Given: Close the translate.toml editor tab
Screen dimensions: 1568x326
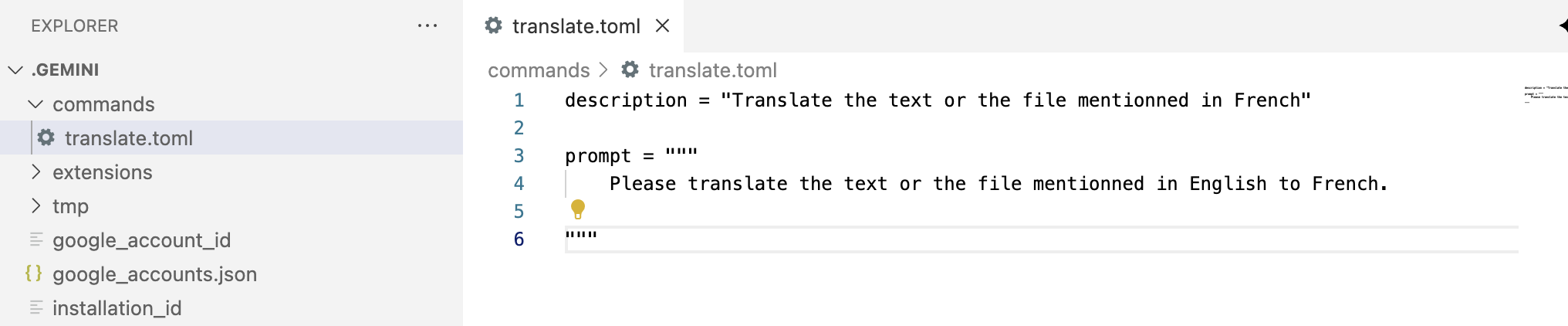Looking at the screenshot, I should pos(662,26).
